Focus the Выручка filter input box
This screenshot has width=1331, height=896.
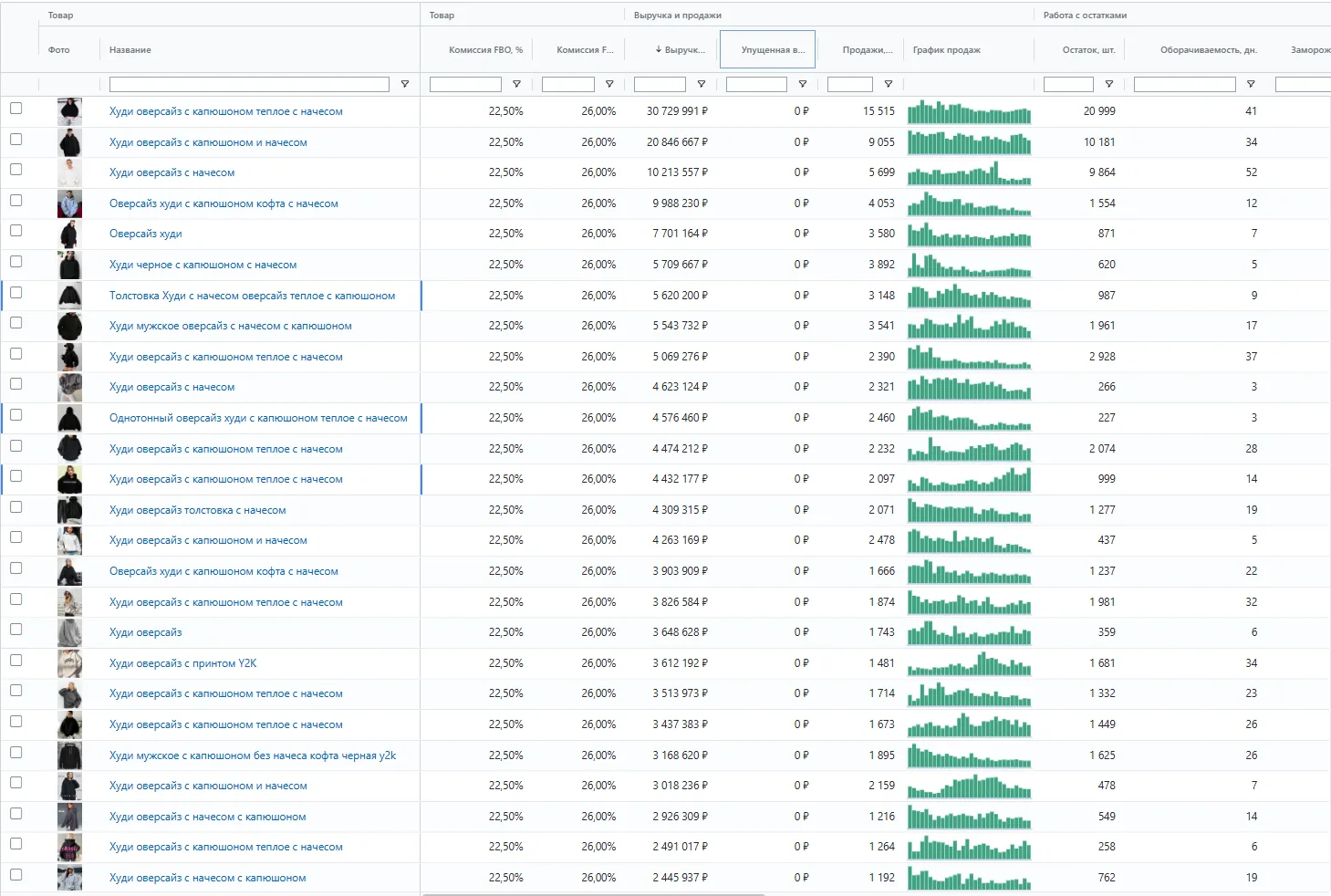click(x=660, y=84)
